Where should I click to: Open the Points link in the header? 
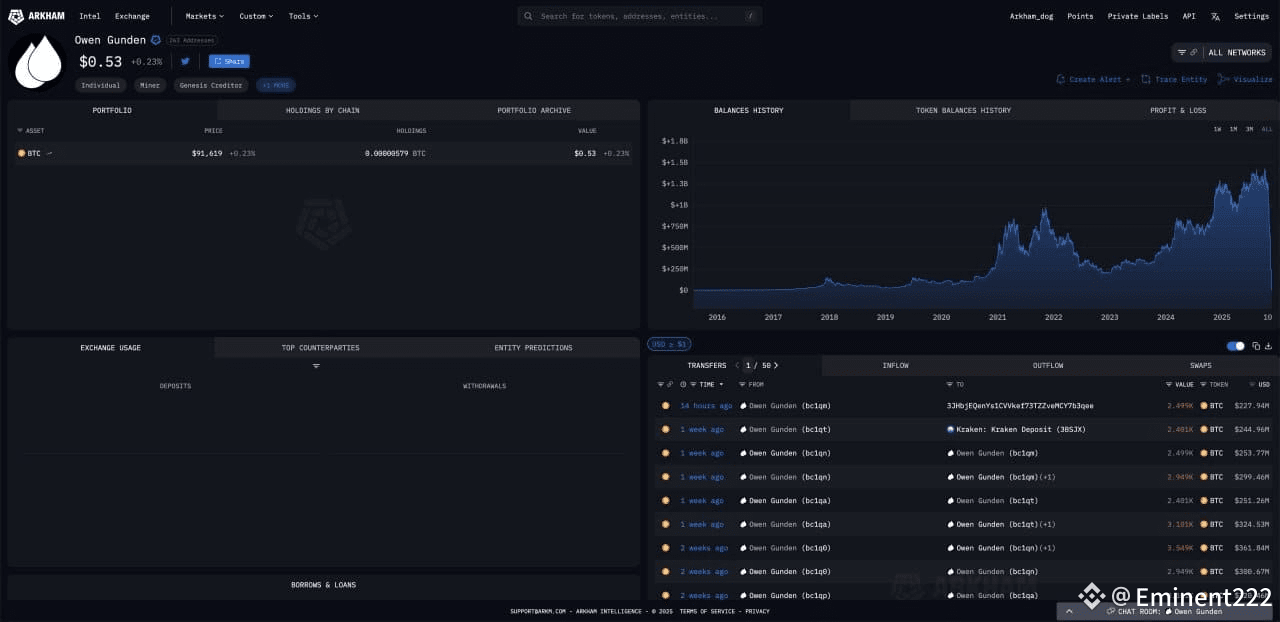(1080, 16)
